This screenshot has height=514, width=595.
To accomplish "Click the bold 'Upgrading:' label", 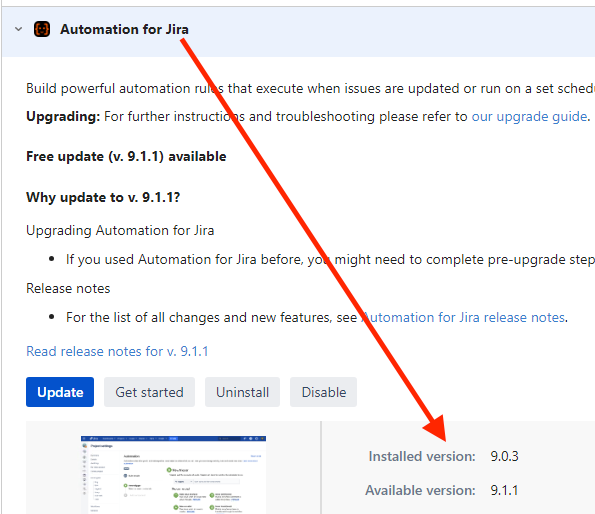I will [x=63, y=116].
